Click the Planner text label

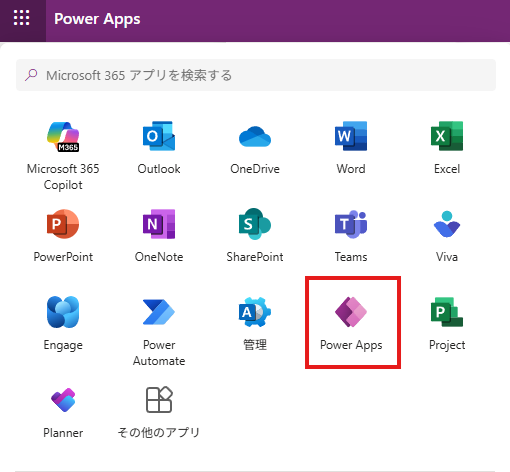63,433
